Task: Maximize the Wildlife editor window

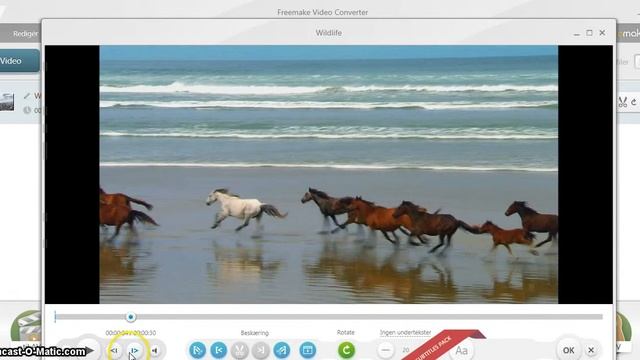Action: tap(589, 33)
